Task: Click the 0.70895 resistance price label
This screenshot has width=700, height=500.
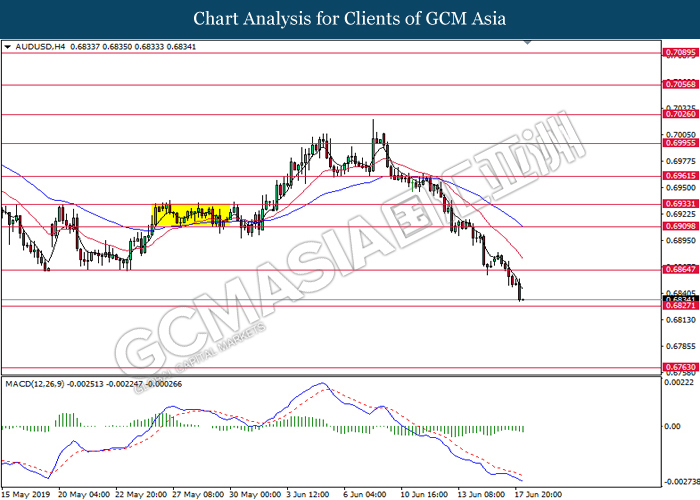Action: tap(680, 53)
